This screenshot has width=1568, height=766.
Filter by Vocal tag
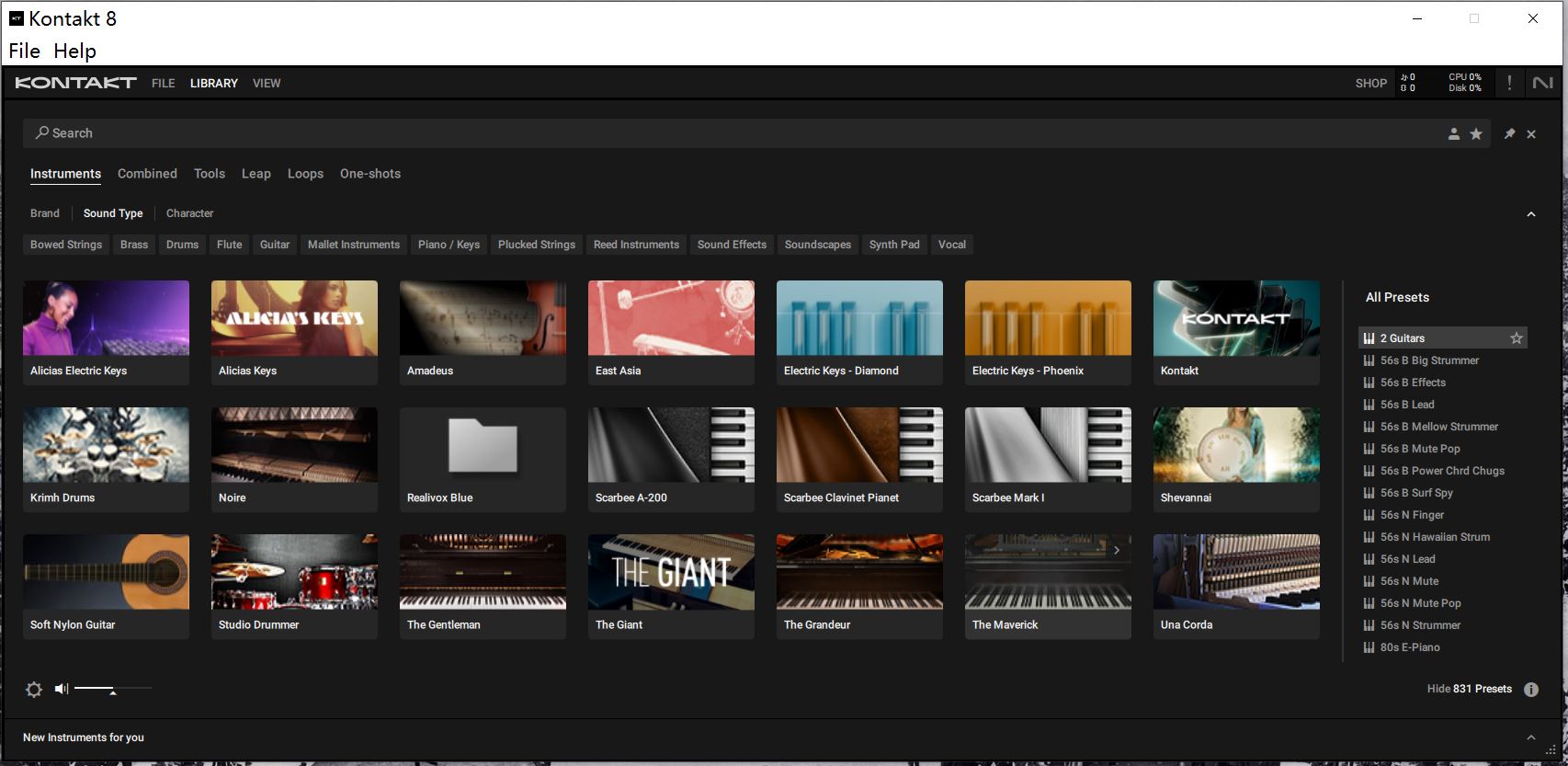(952, 245)
